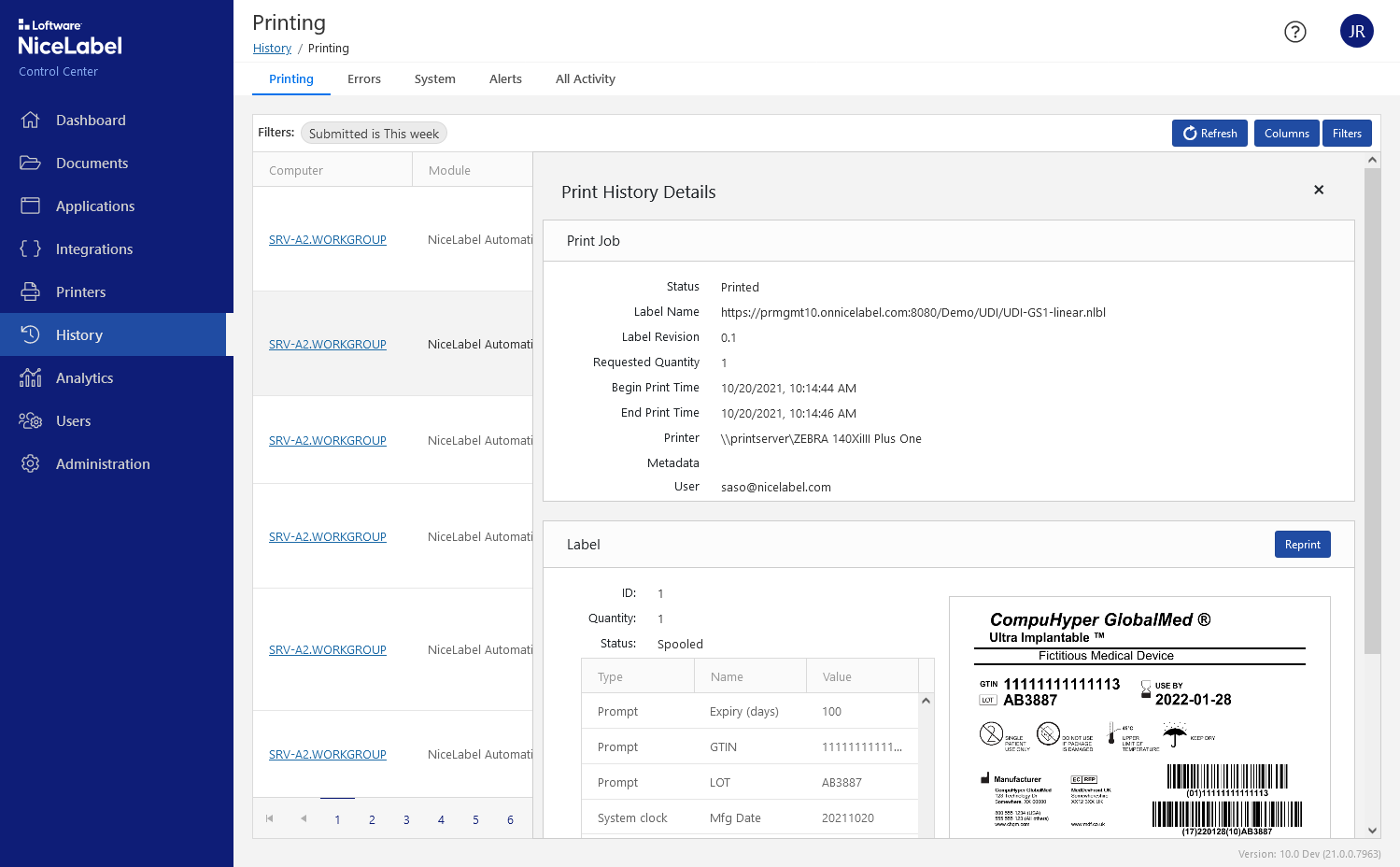Image resolution: width=1400 pixels, height=867 pixels.
Task: Go to page 6 in pagination
Action: [x=510, y=819]
